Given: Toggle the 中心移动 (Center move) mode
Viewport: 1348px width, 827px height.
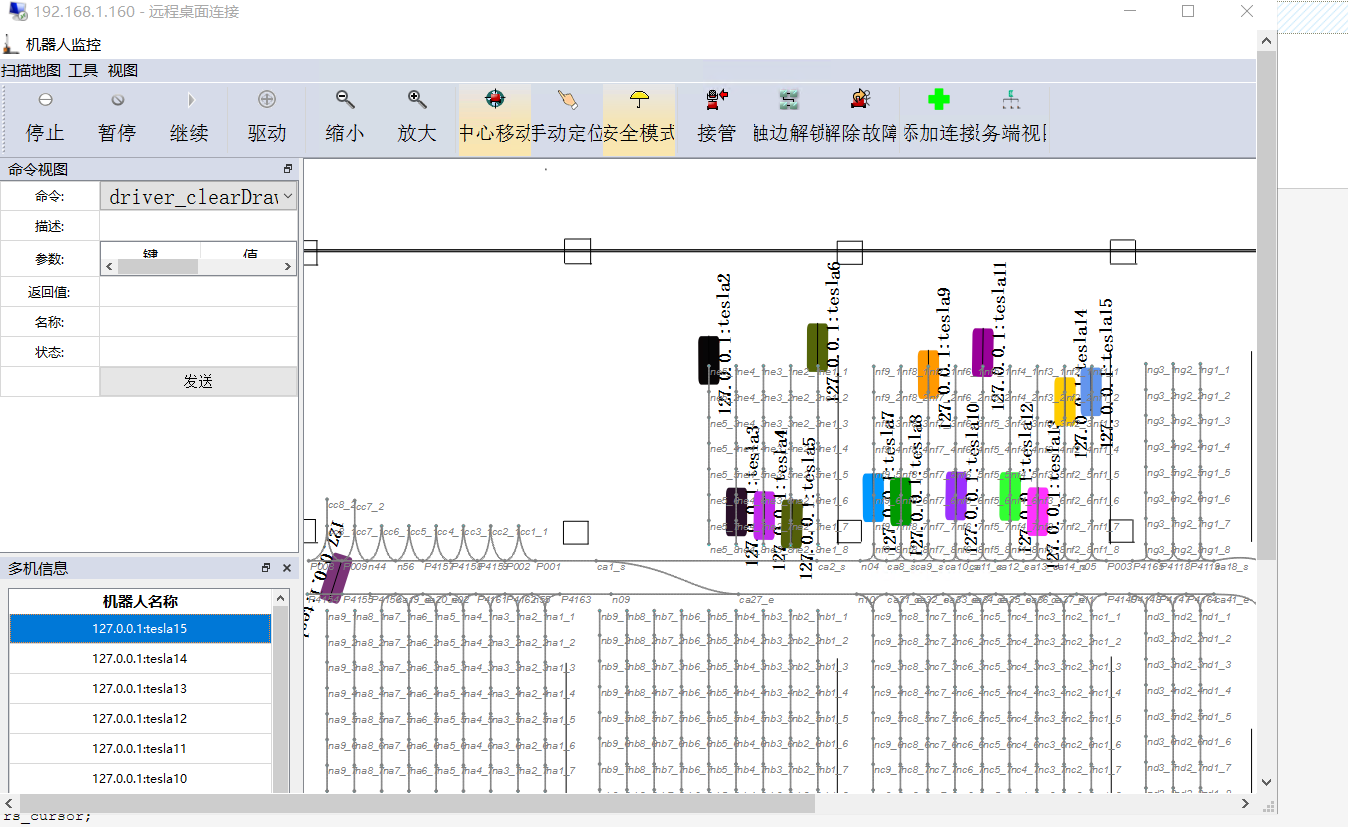Looking at the screenshot, I should (x=495, y=100).
